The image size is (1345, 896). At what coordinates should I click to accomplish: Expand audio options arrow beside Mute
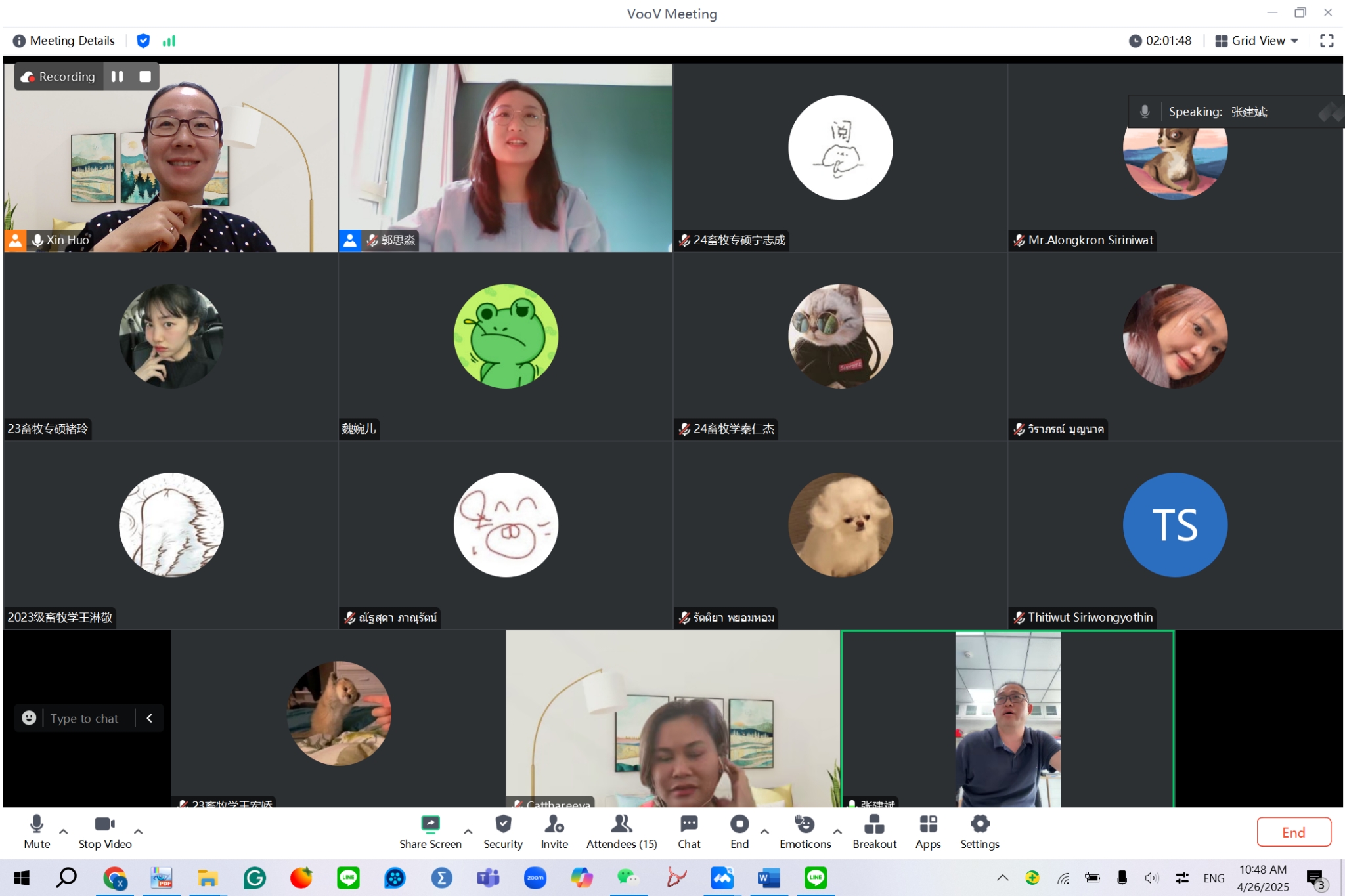click(64, 831)
